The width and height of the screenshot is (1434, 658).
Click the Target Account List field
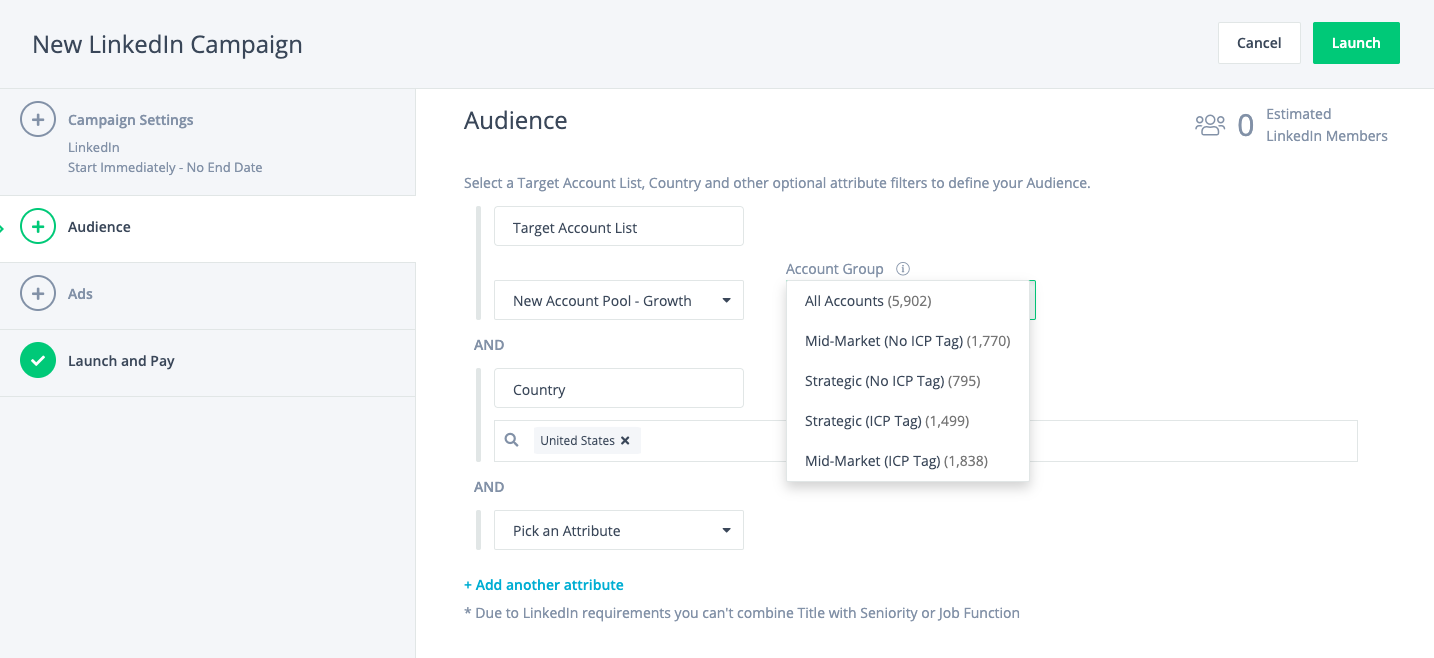tap(619, 226)
